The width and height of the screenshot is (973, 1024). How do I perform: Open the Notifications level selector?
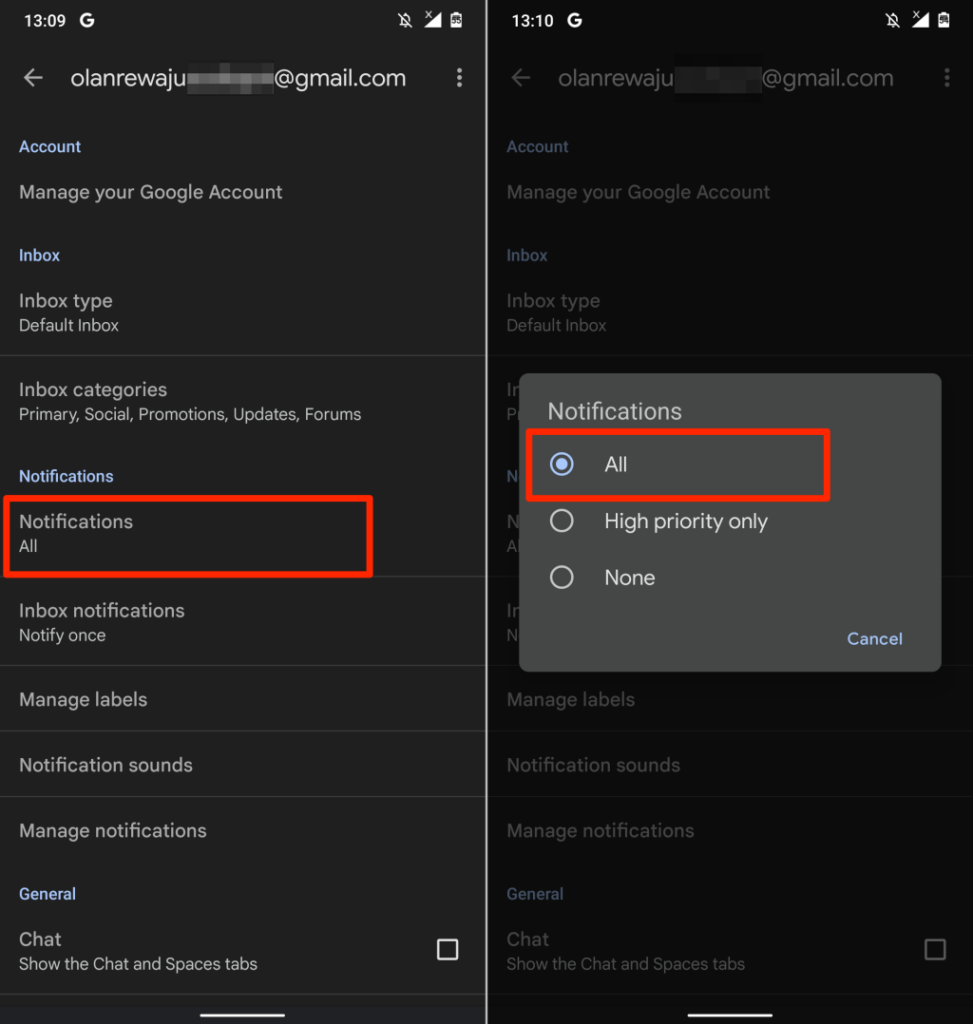coord(188,534)
